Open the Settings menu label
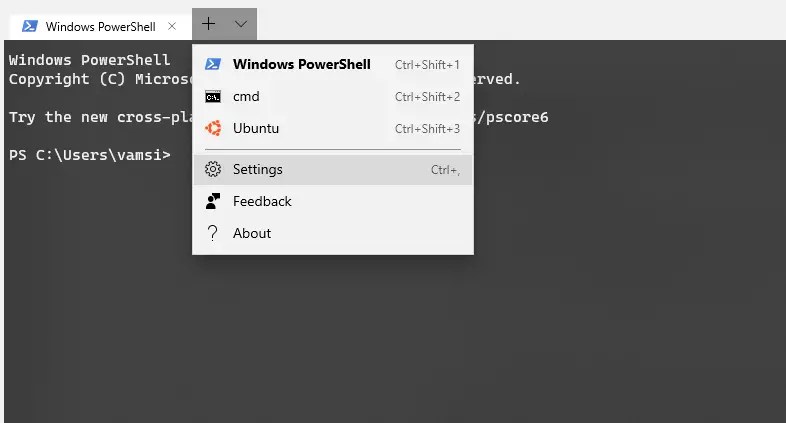The image size is (786, 423). [258, 169]
